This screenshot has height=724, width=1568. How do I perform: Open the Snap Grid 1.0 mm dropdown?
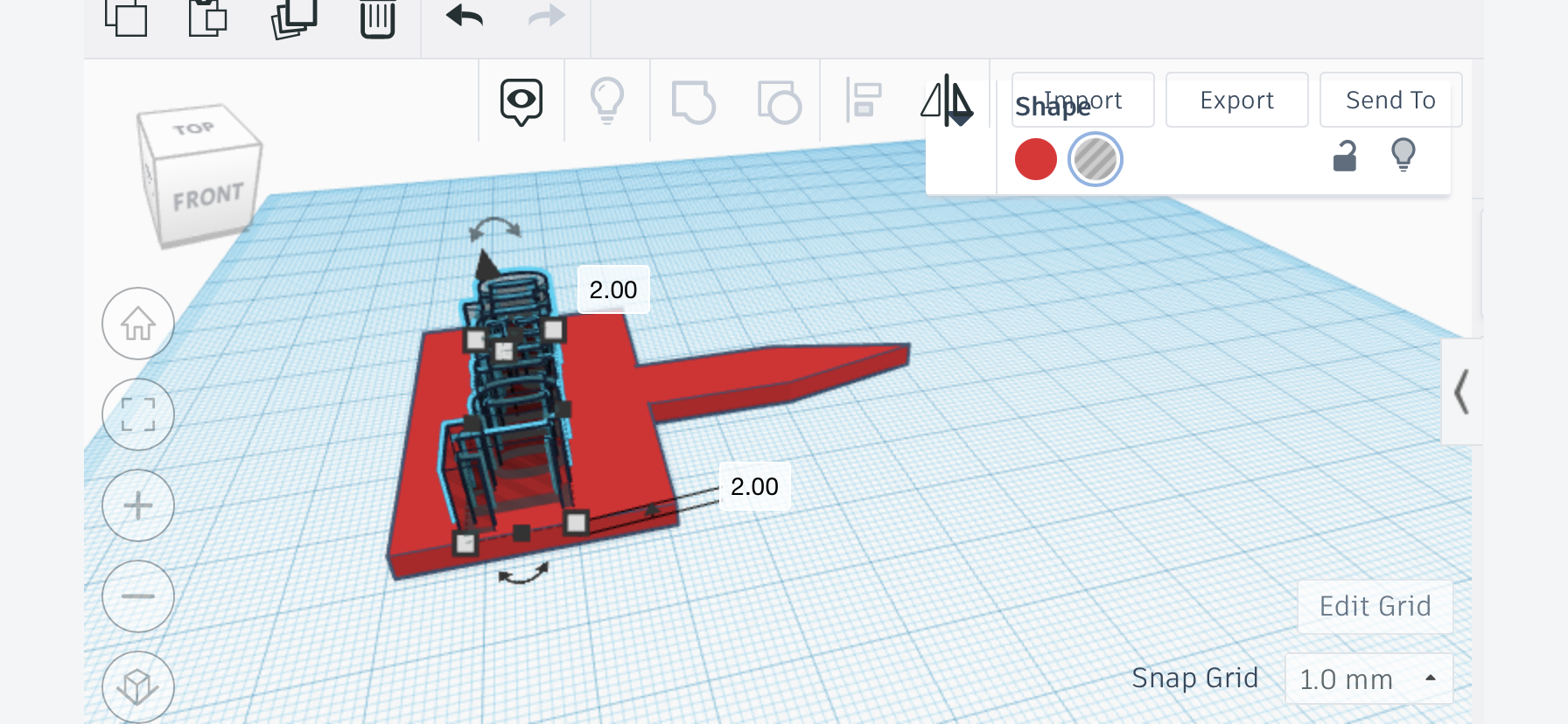pos(1368,679)
